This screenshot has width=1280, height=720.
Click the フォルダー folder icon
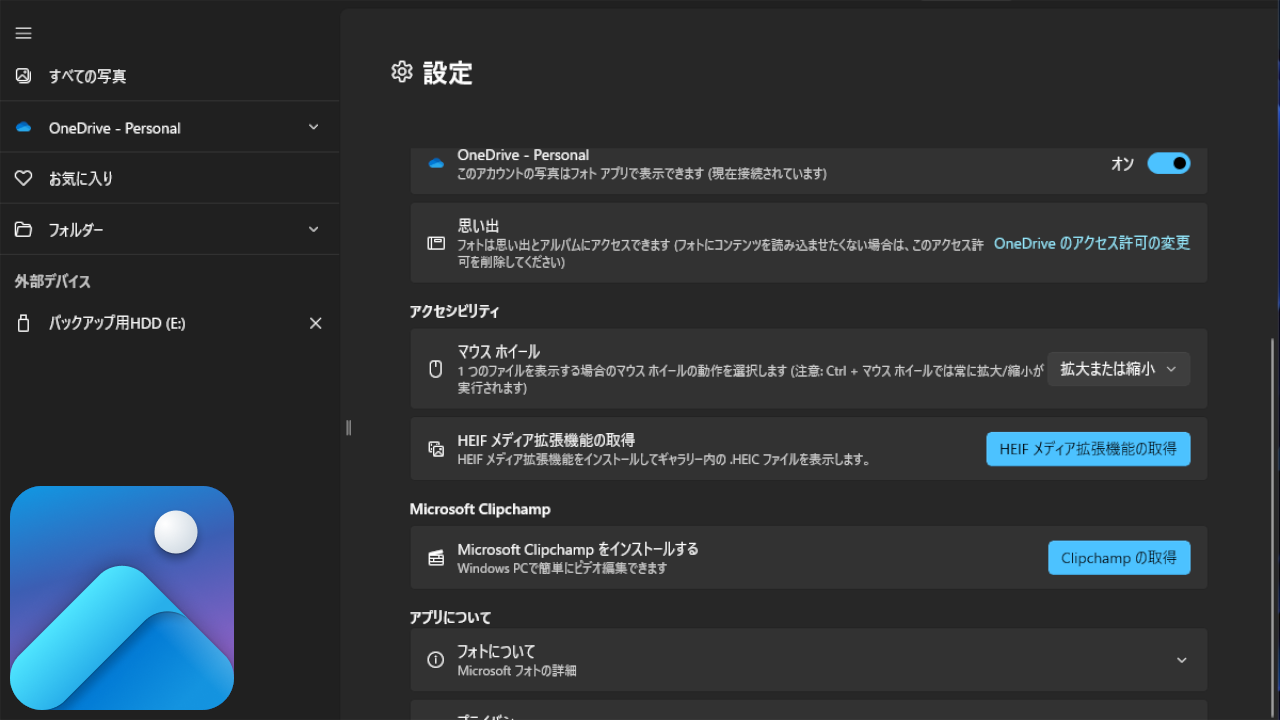click(x=23, y=229)
